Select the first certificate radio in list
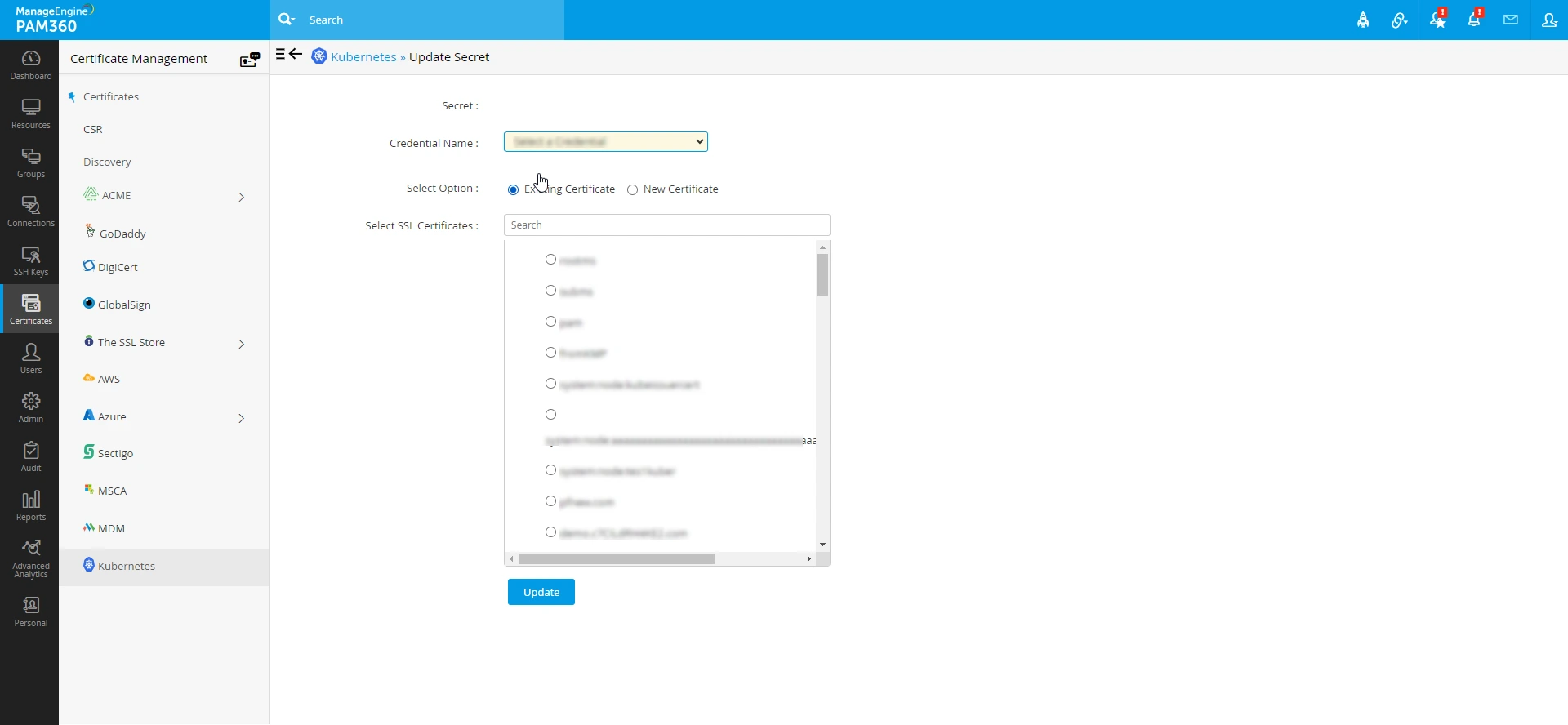This screenshot has height=725, width=1568. coord(550,260)
